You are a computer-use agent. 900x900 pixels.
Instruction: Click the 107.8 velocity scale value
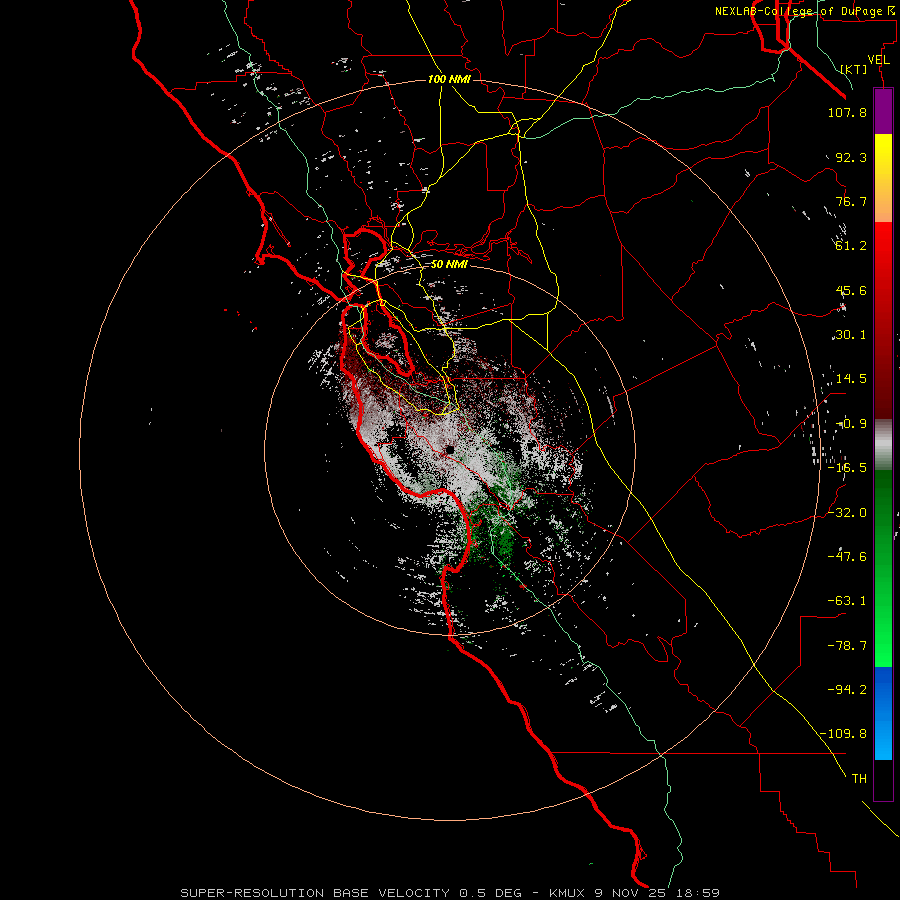pyautogui.click(x=847, y=112)
